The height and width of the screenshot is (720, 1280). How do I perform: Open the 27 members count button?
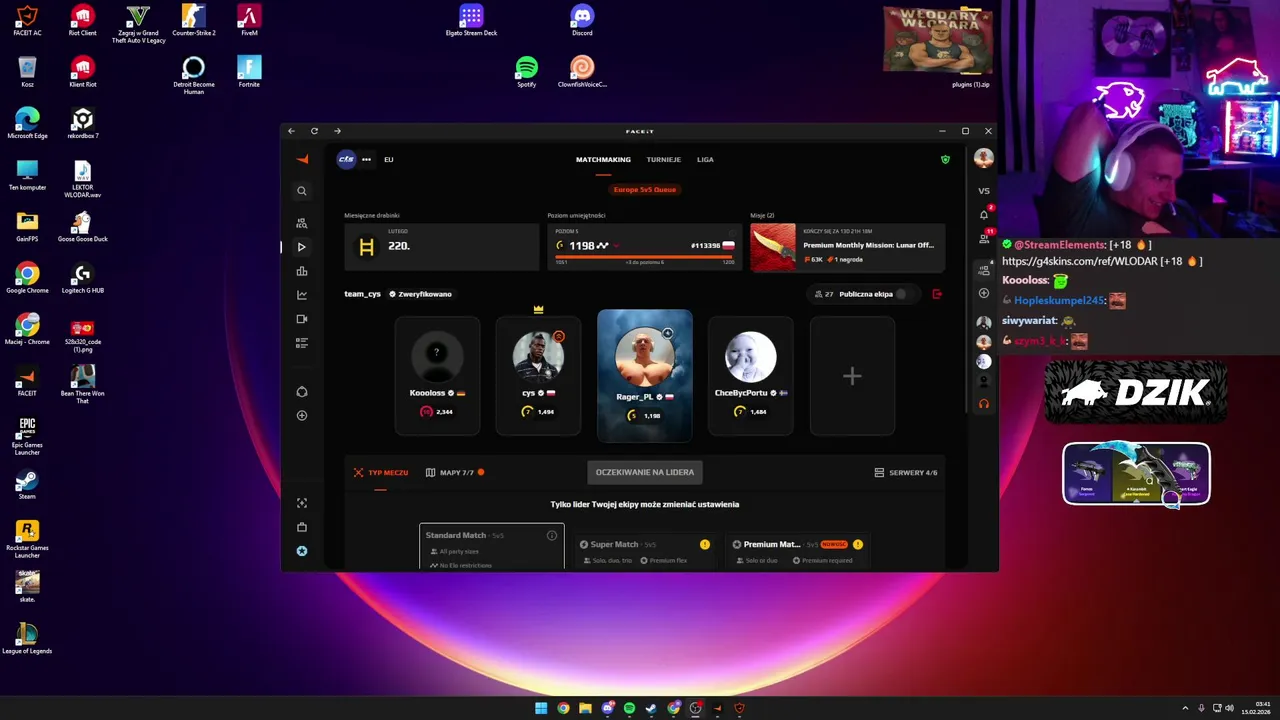pyautogui.click(x=824, y=294)
